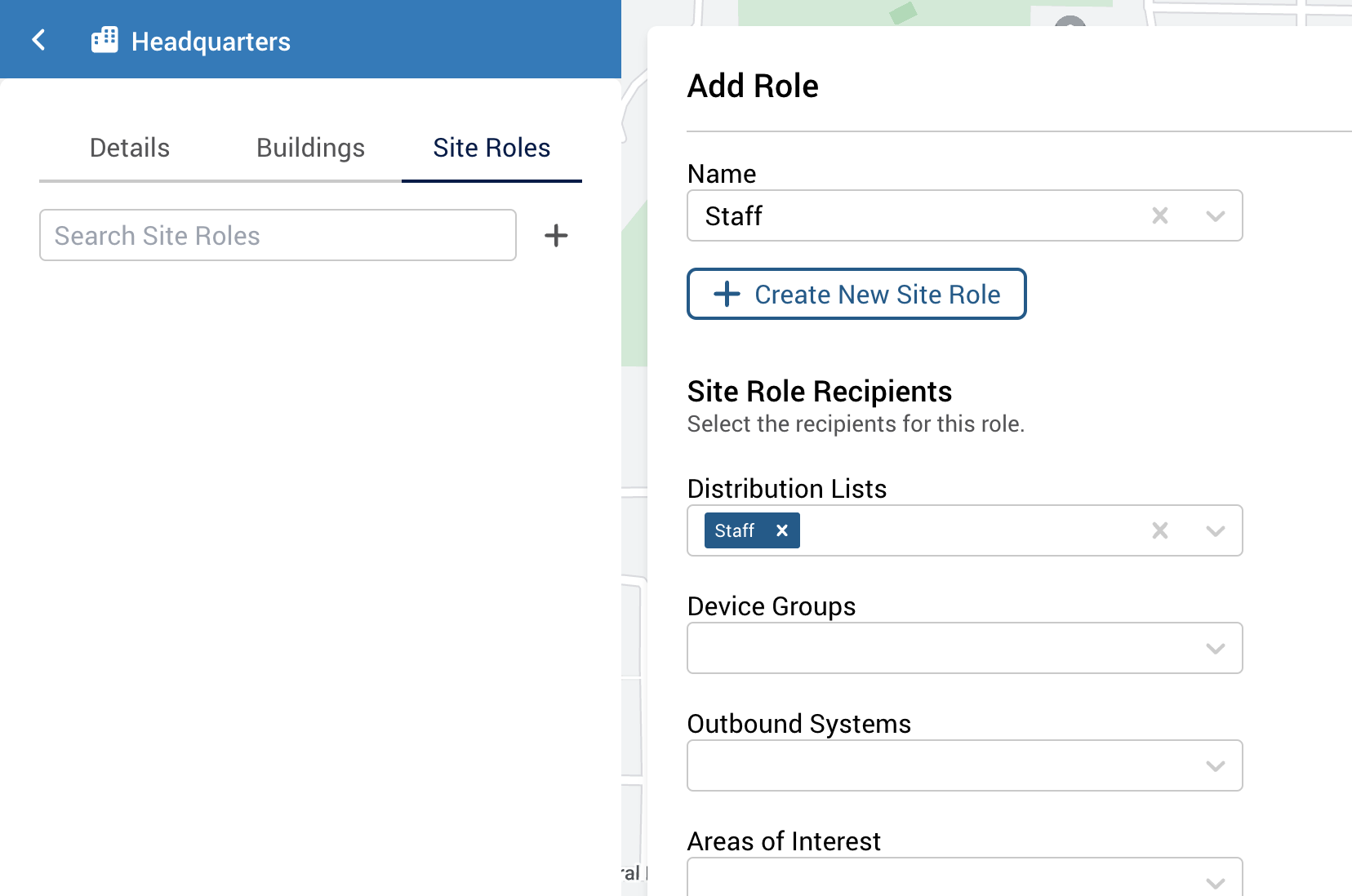This screenshot has width=1352, height=896.
Task: Open the Device Groups dropdown
Action: point(1215,648)
